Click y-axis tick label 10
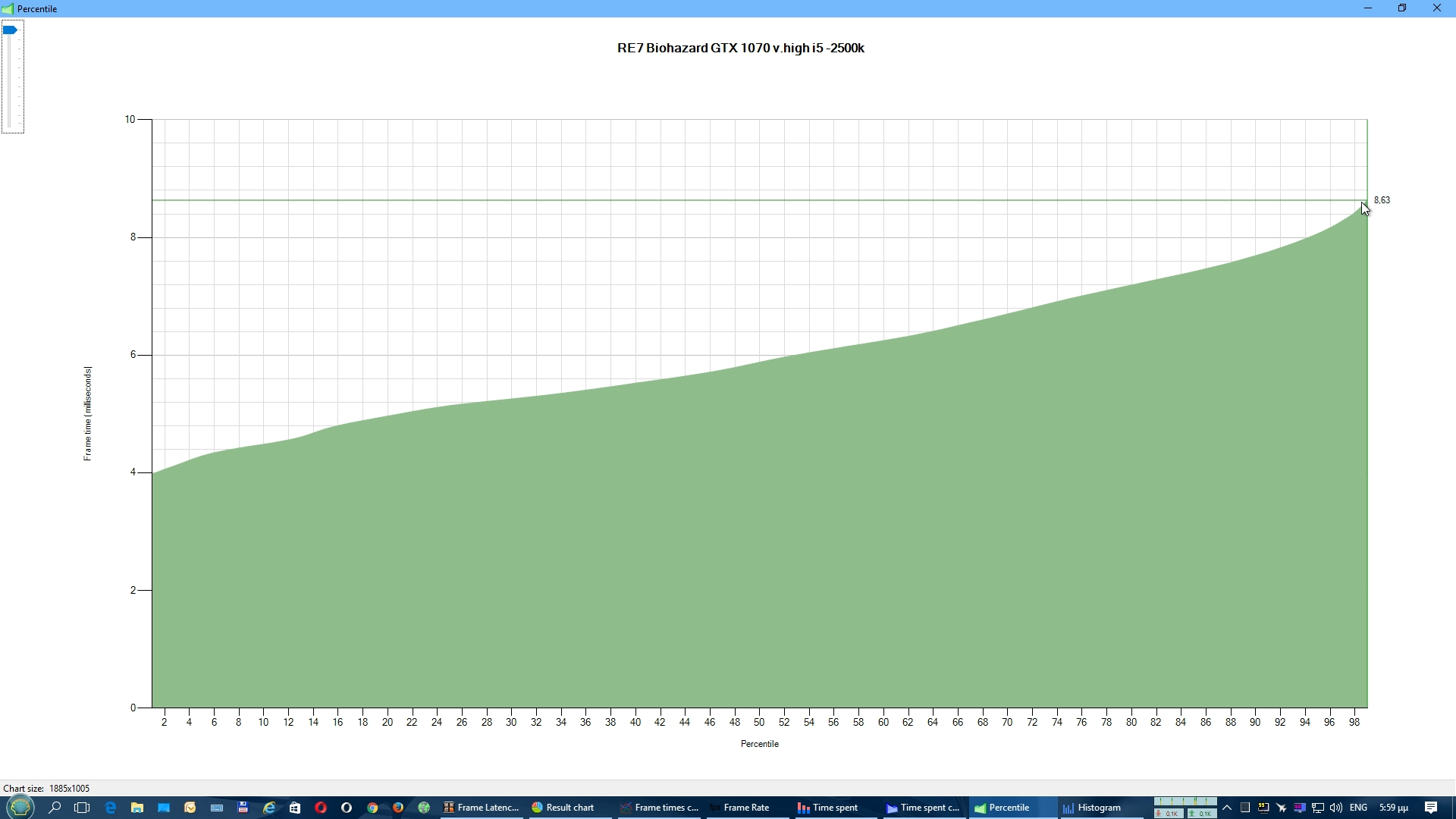 pos(130,119)
